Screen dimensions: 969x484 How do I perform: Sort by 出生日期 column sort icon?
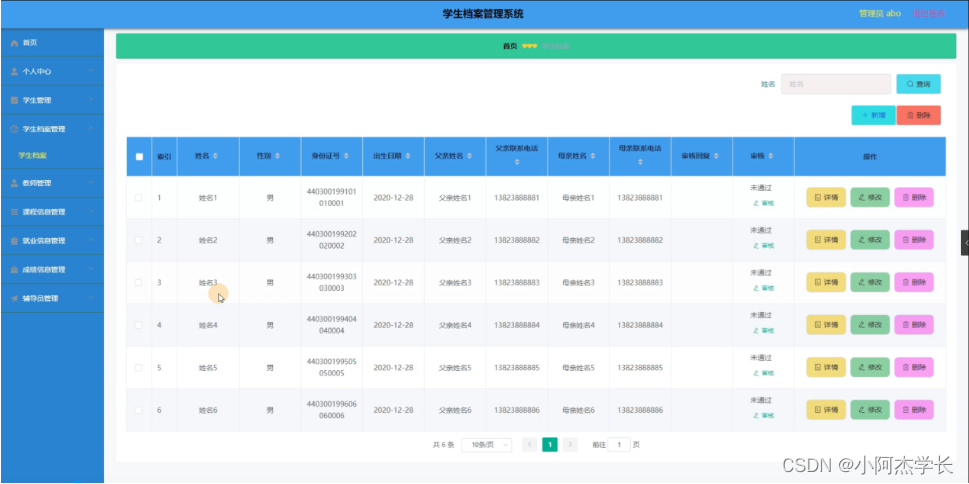(x=408, y=156)
